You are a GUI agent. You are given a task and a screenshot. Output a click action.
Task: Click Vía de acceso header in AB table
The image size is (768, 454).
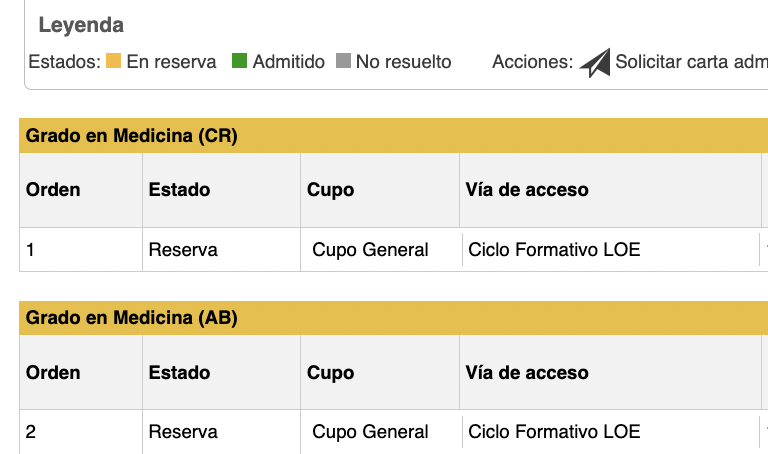[527, 373]
